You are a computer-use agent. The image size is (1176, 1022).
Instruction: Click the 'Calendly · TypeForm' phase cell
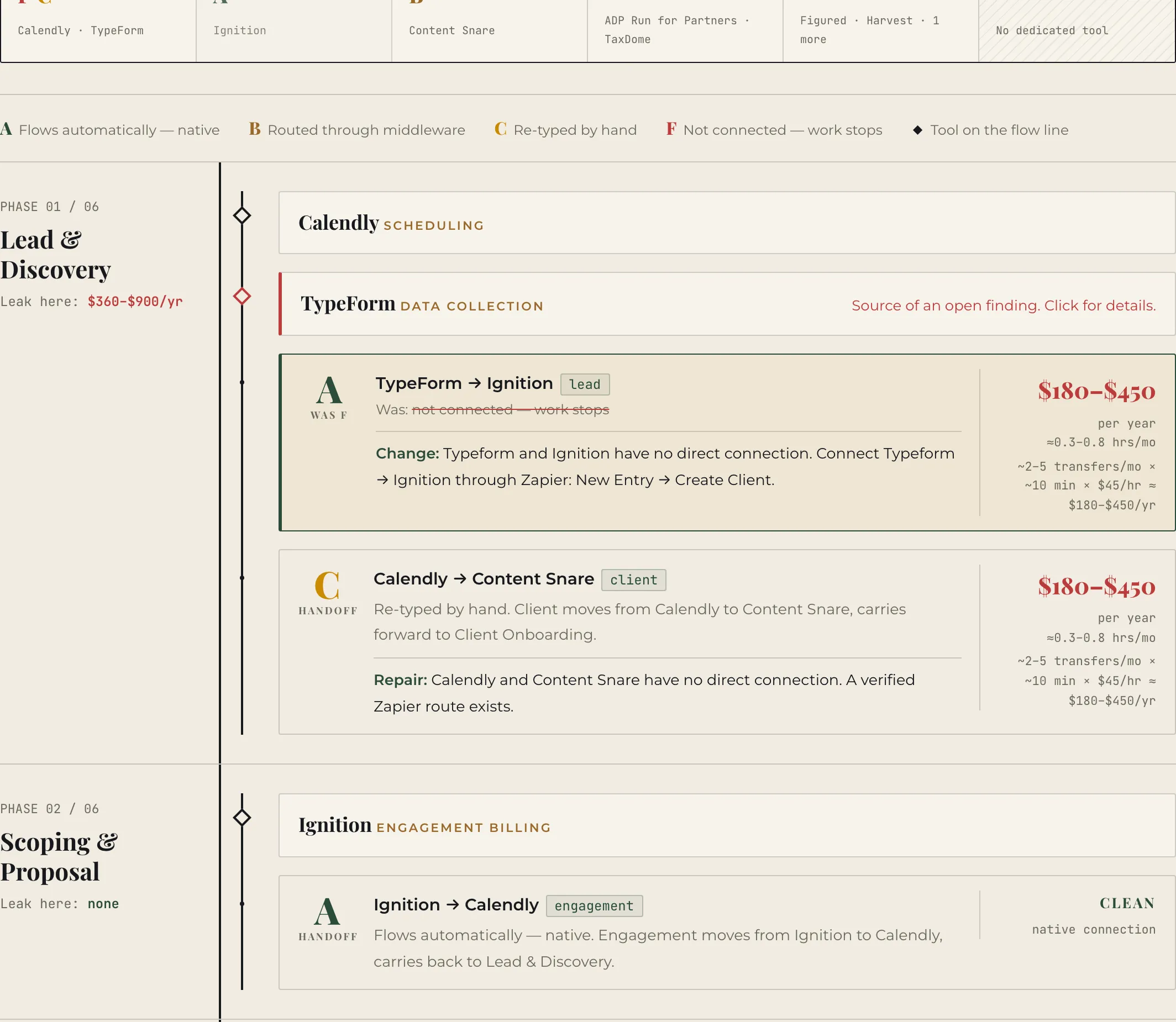tap(98, 31)
